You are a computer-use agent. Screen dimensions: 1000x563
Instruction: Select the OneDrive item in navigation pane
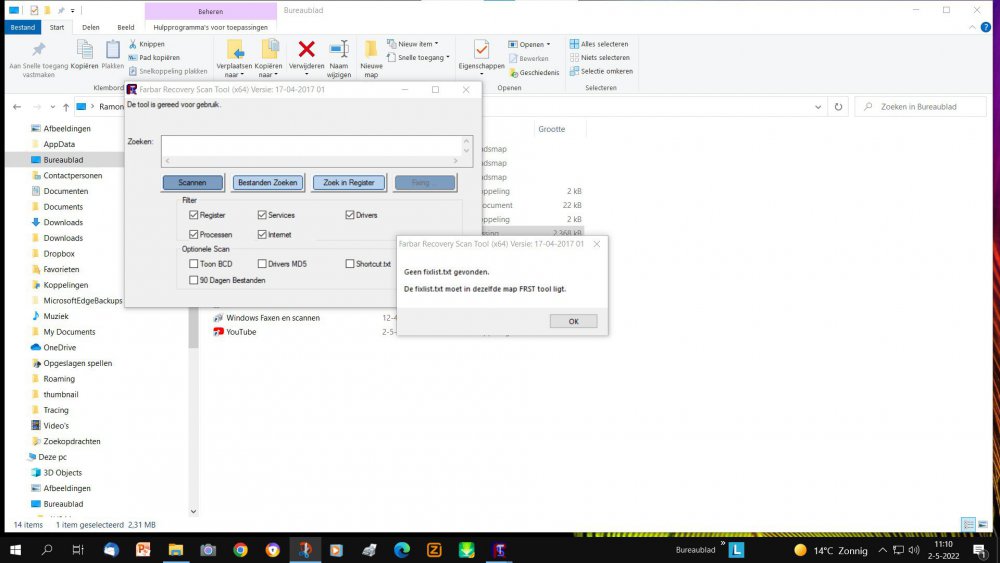tap(59, 348)
